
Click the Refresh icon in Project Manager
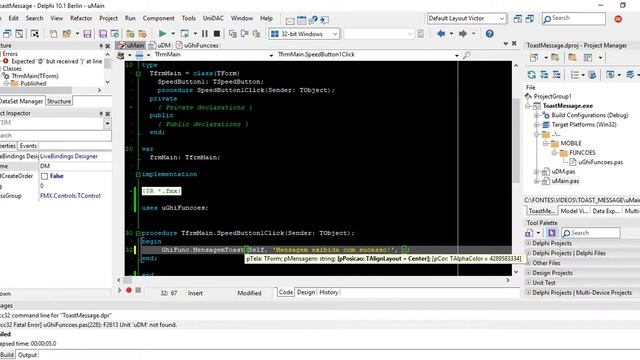(531, 75)
